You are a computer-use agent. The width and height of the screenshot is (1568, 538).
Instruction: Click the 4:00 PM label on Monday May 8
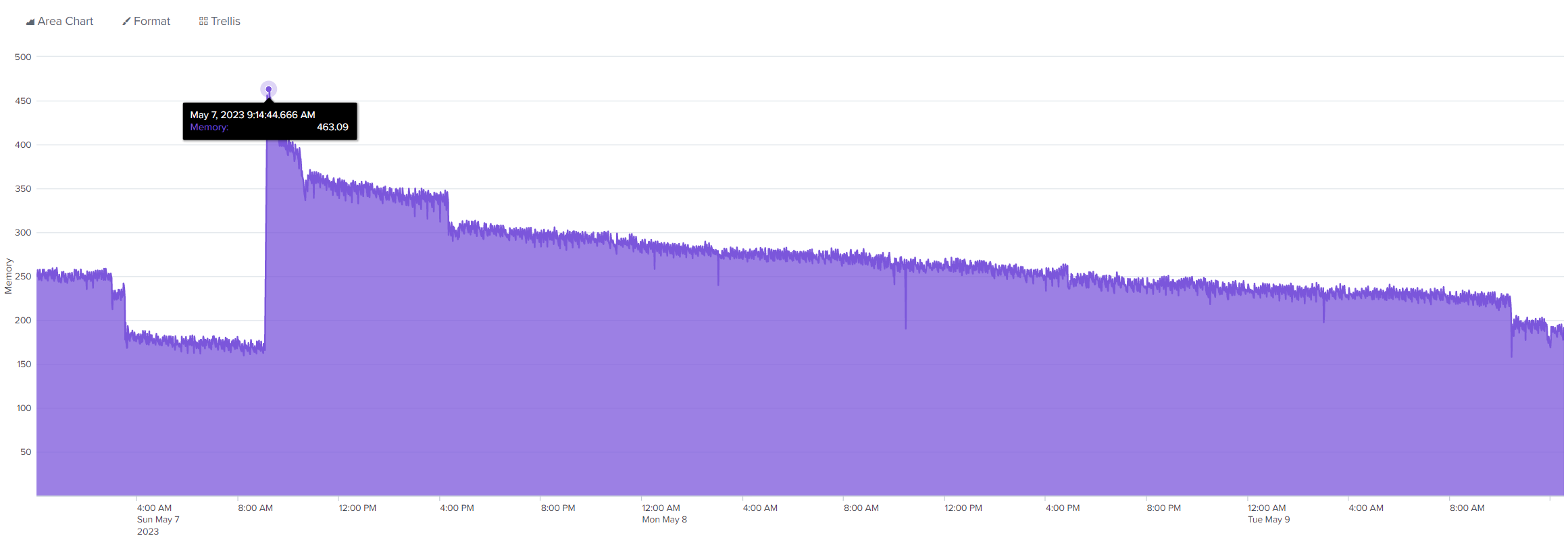1063,508
